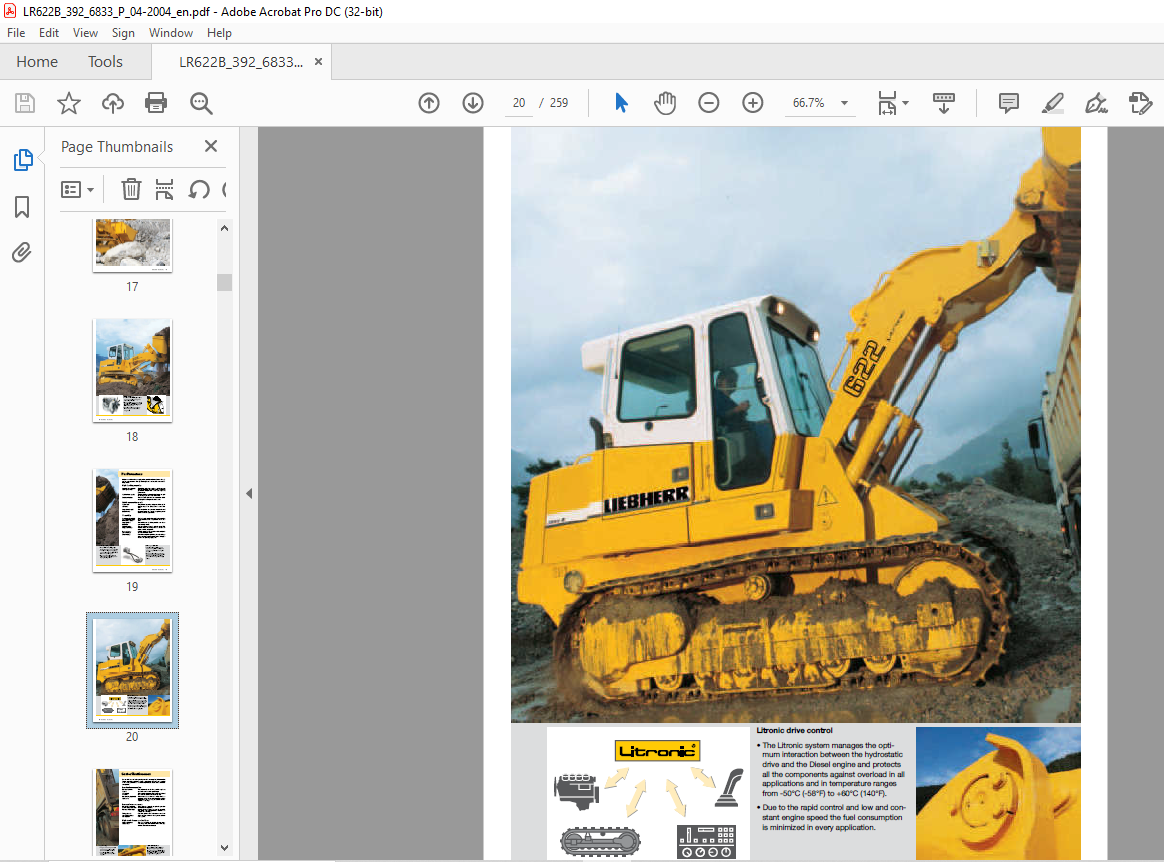Click the '259' total pages text

559,103
